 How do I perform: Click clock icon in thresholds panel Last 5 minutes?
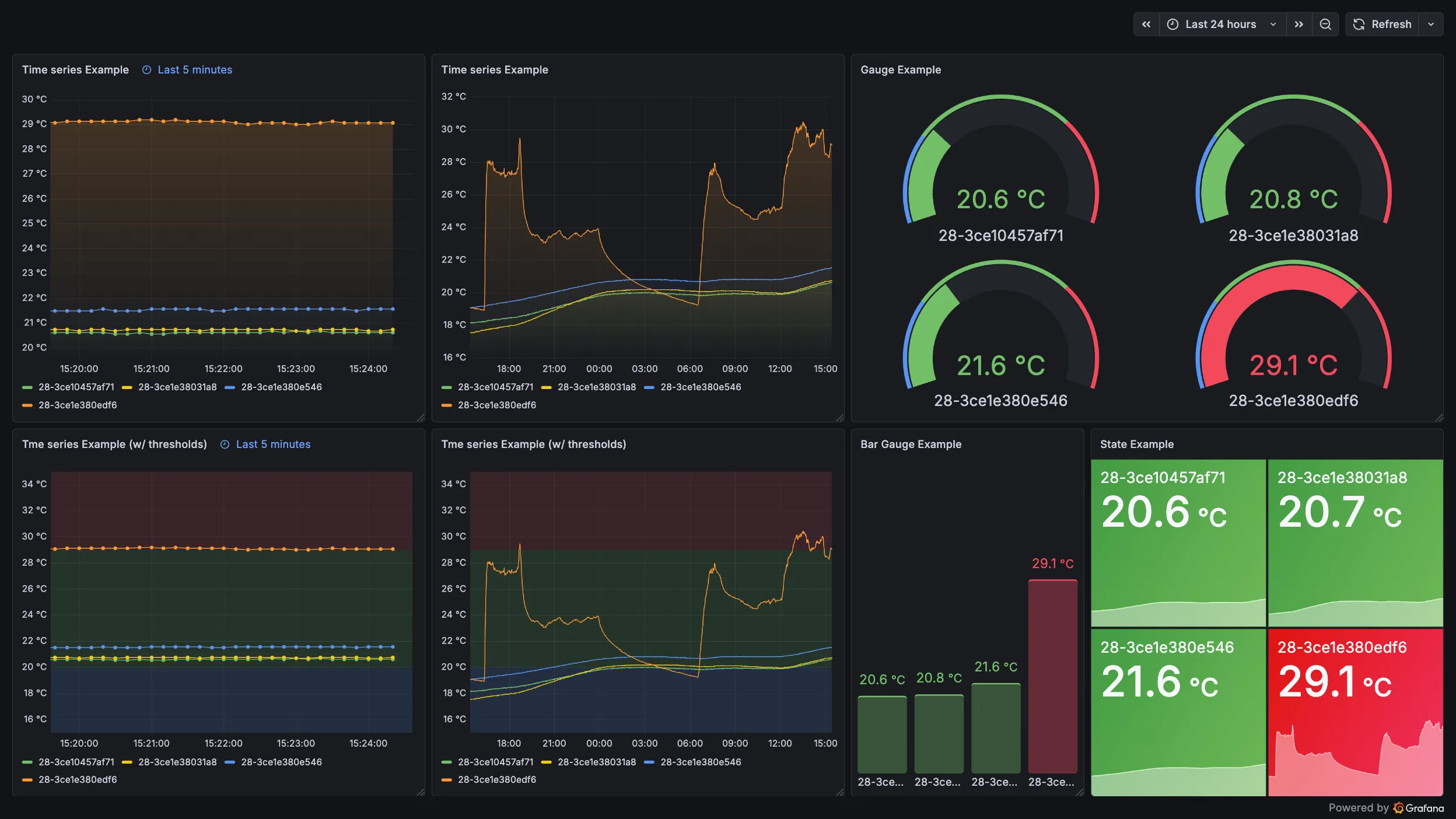[225, 444]
